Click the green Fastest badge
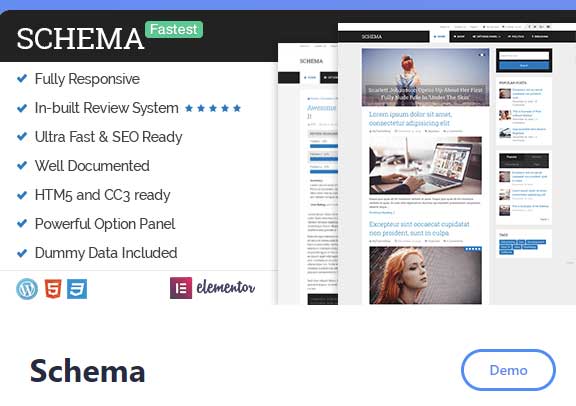The image size is (576, 406). click(174, 29)
